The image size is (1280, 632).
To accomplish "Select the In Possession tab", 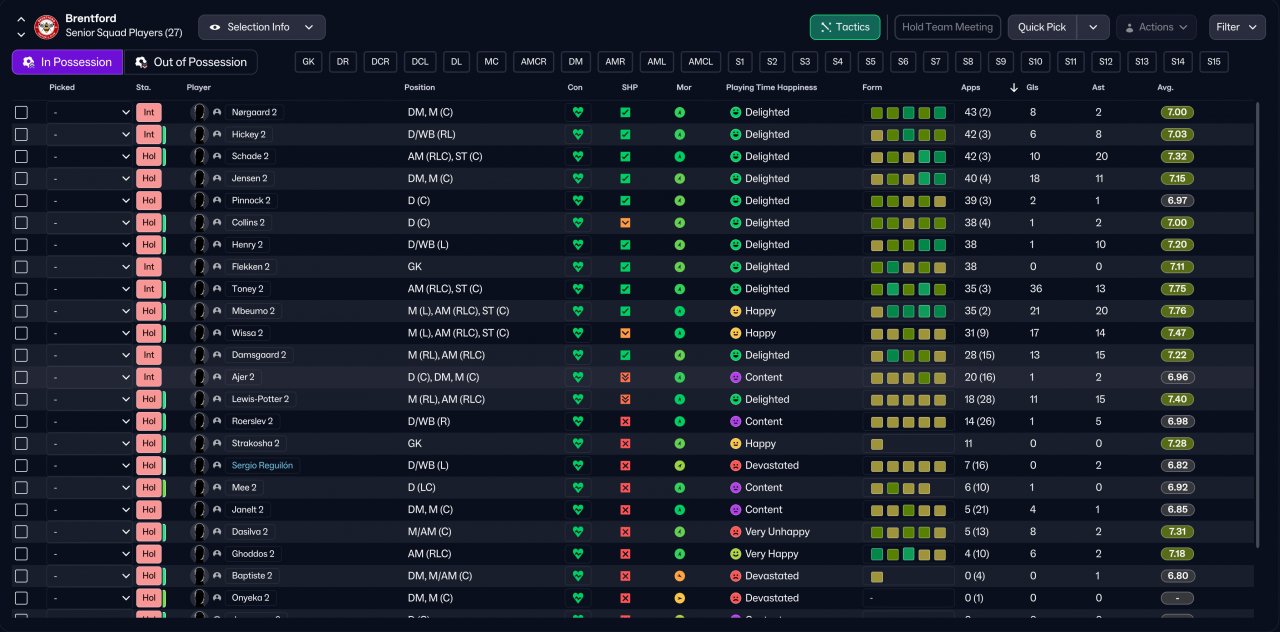I will coord(67,62).
